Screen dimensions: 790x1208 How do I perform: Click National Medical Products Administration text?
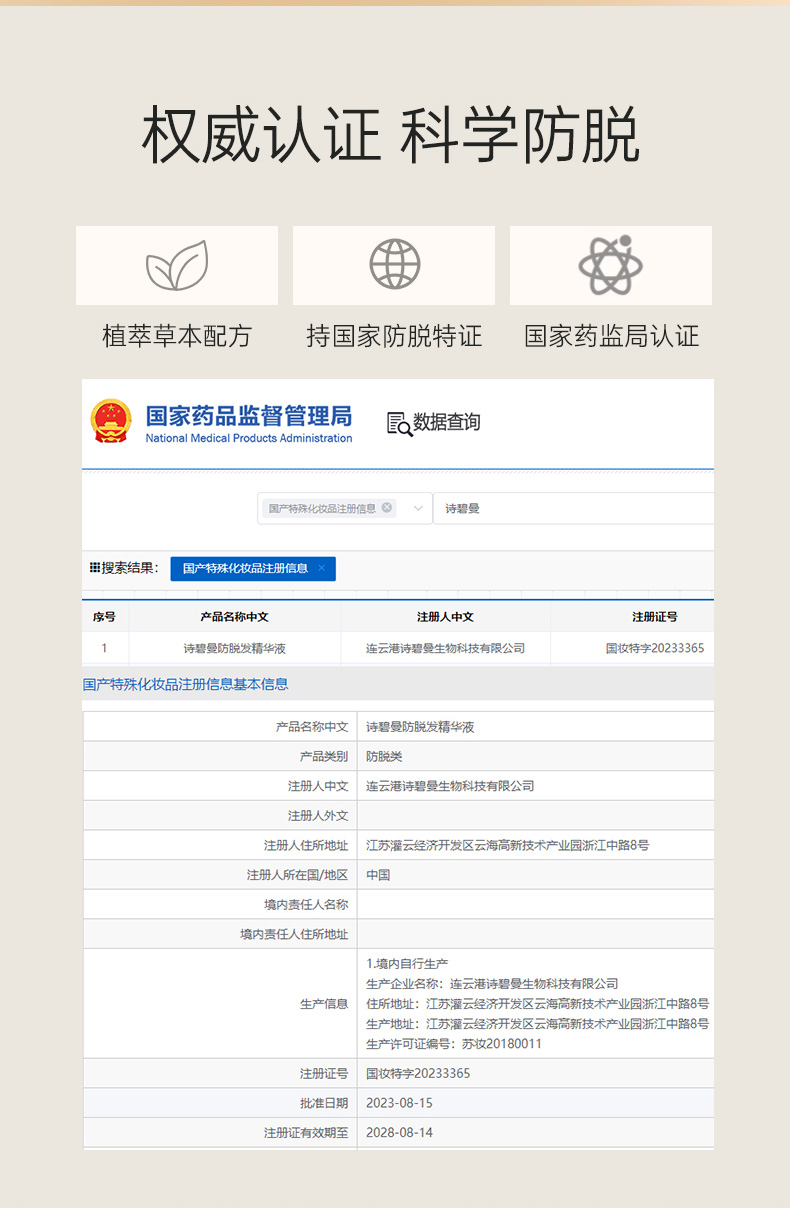coord(249,438)
